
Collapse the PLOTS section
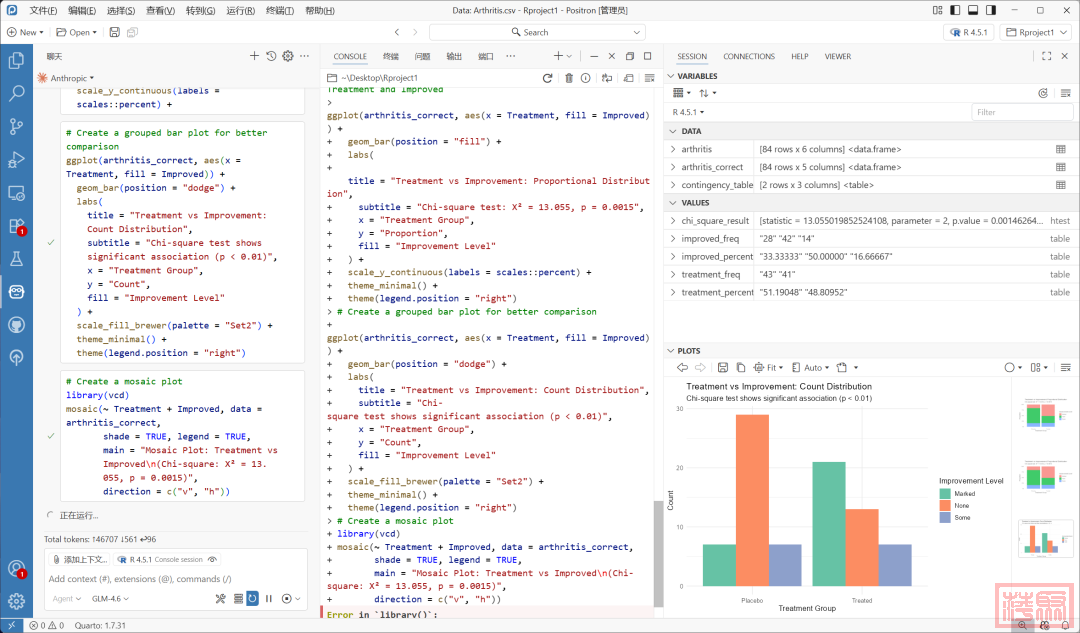click(x=671, y=351)
